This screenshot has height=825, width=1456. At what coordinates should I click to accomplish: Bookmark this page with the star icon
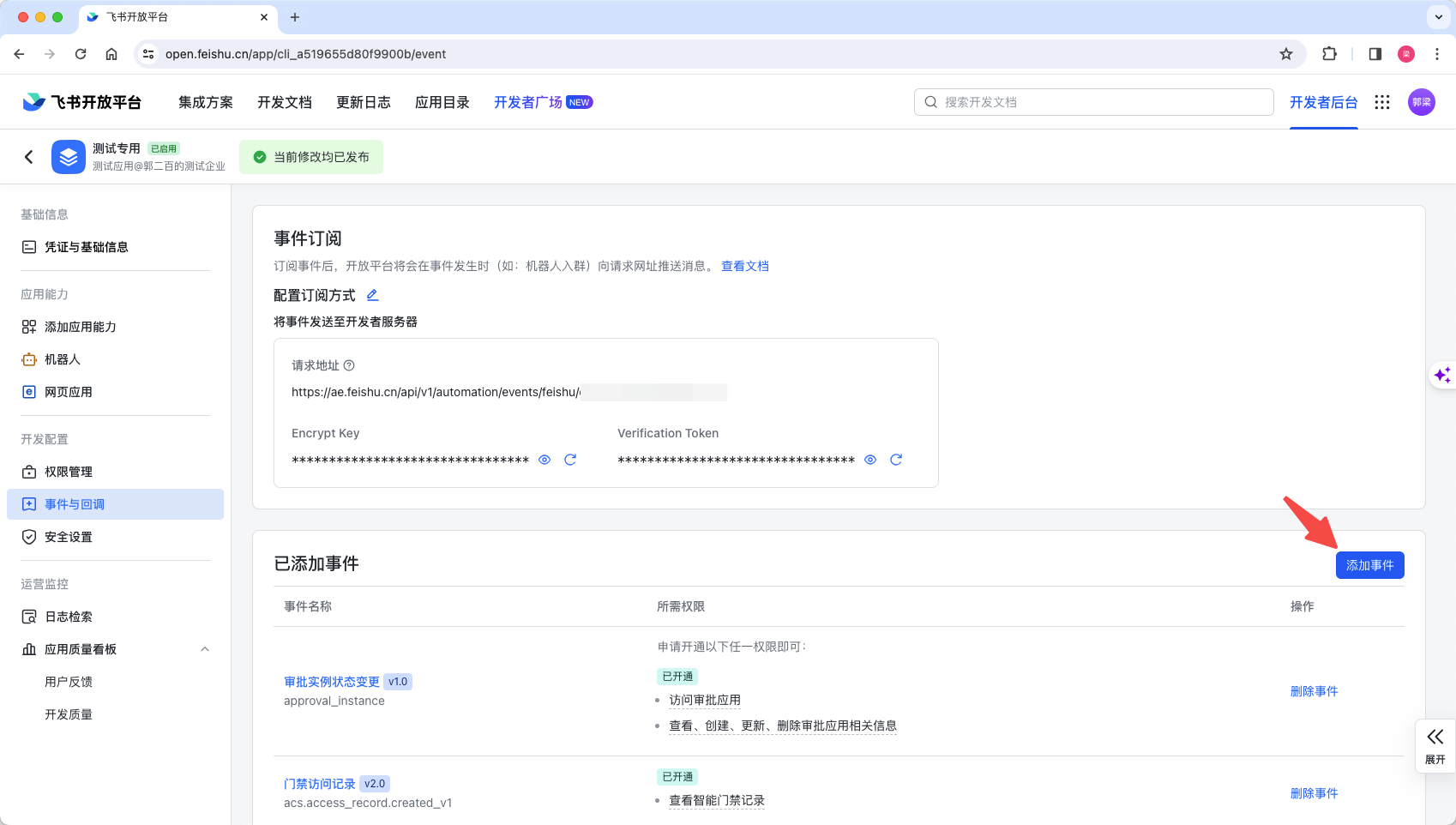point(1286,54)
